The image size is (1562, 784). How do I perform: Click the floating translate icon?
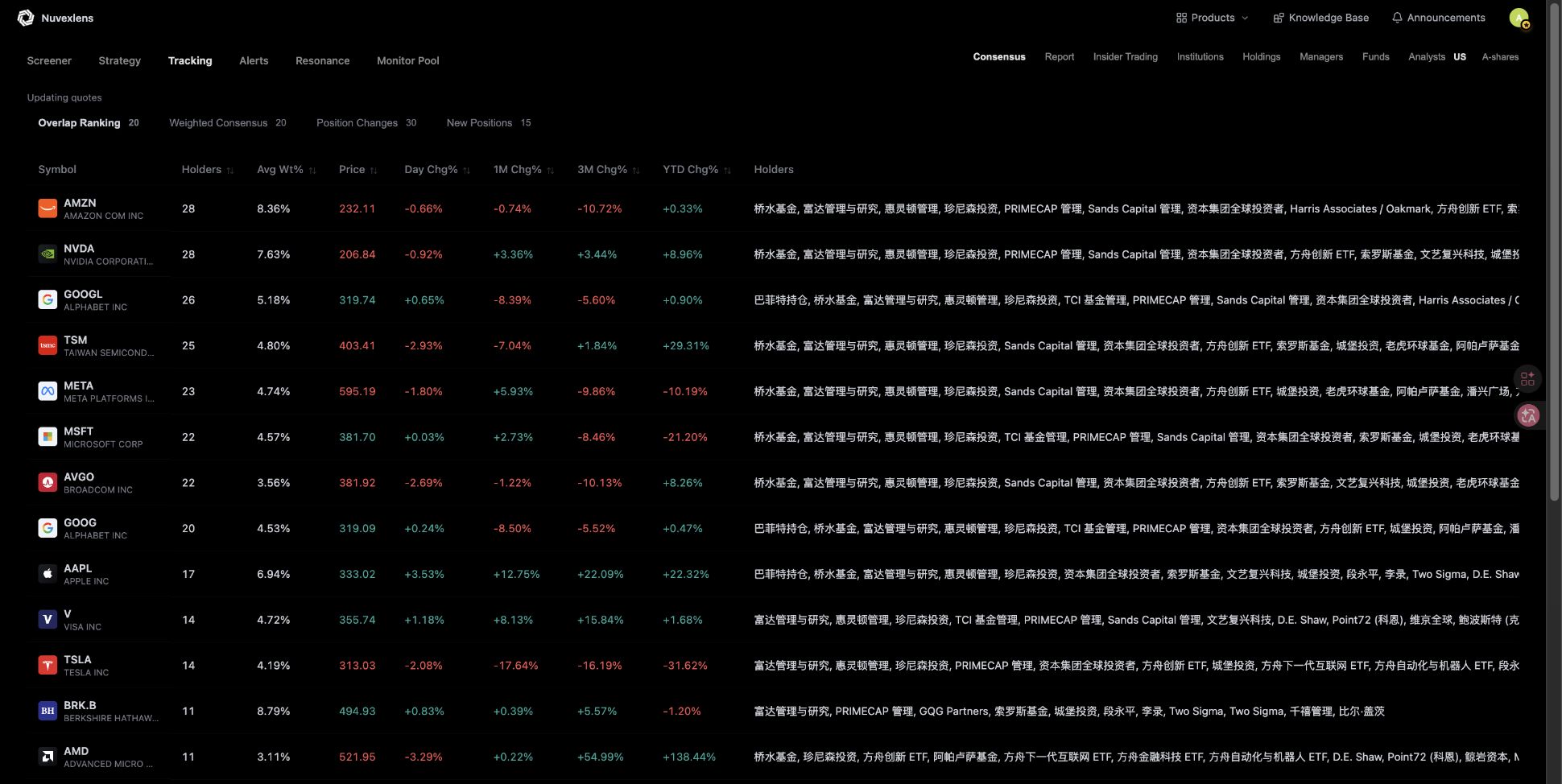1527,415
